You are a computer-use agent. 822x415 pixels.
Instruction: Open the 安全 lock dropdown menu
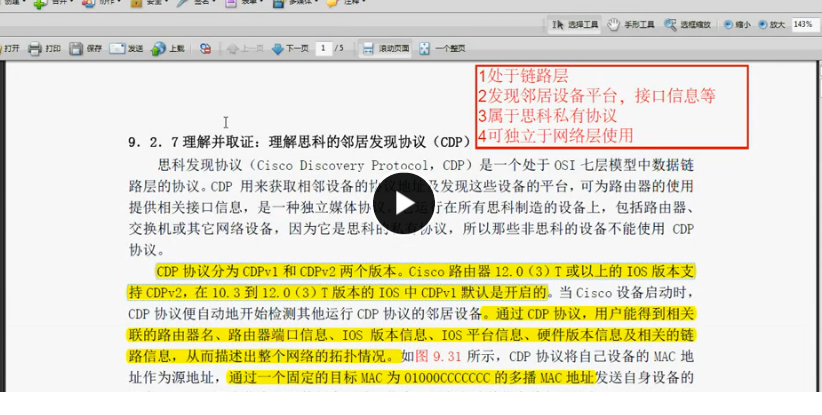[148, 3]
